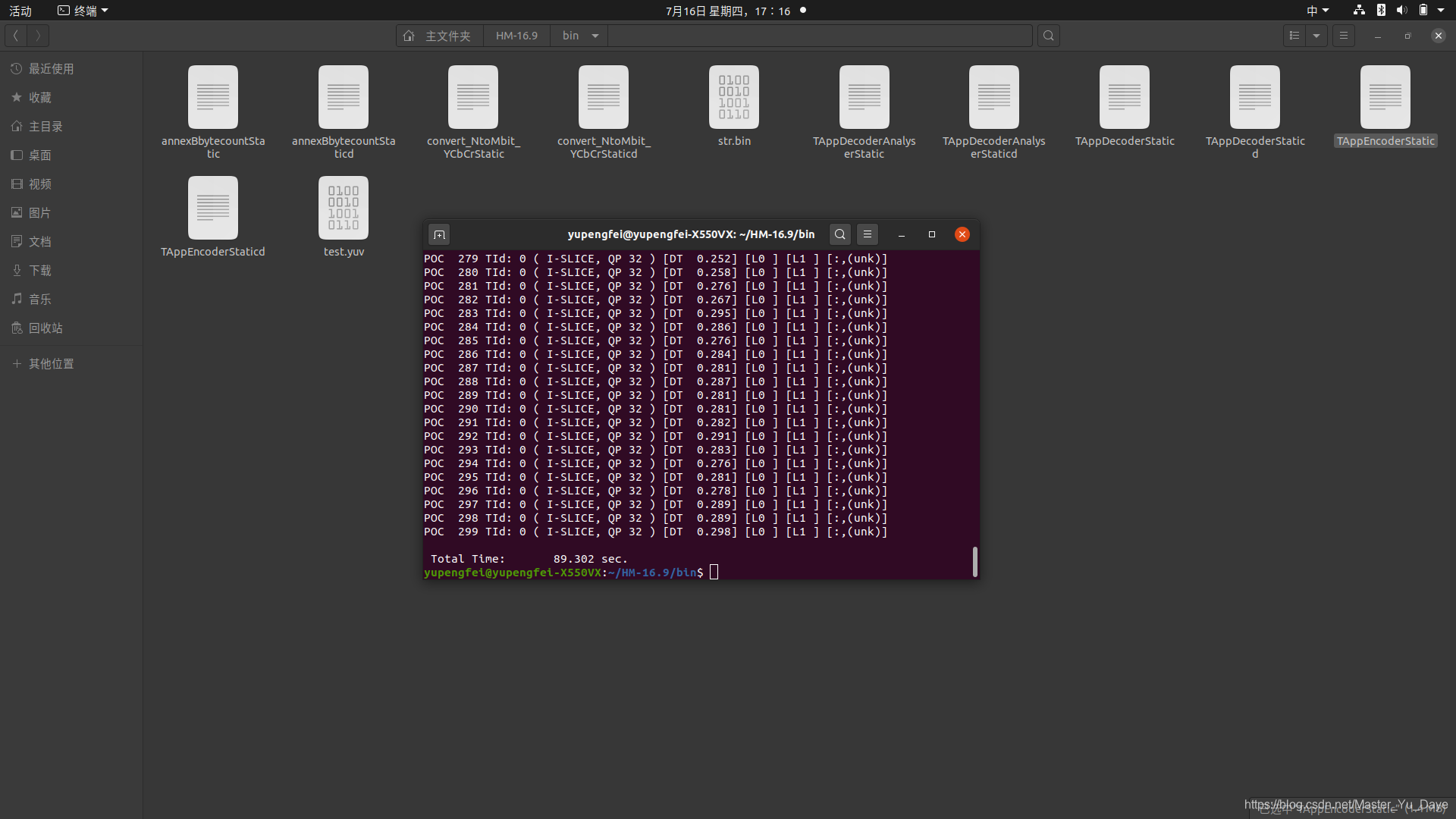Open system menu dropdown arrow
Image resolution: width=1456 pixels, height=819 pixels.
(1441, 11)
